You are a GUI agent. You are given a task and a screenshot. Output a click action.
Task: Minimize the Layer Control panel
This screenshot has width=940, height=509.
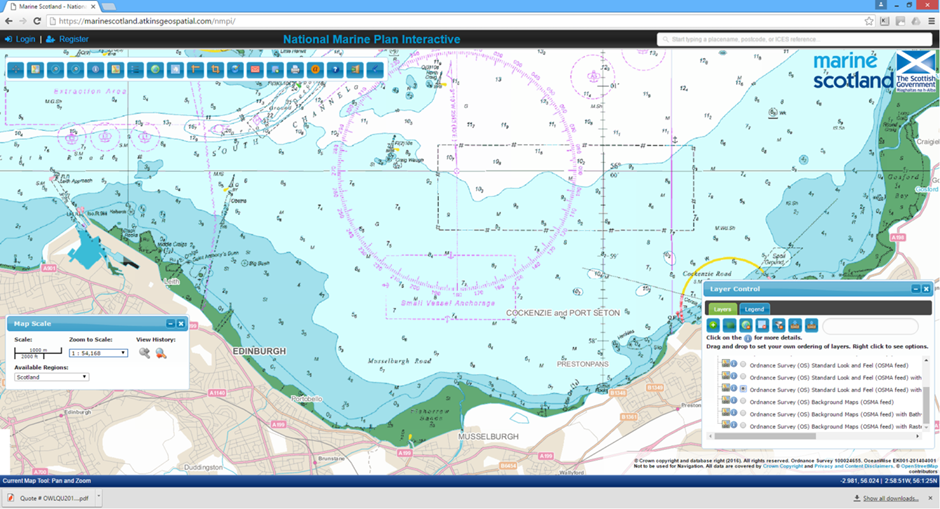(913, 289)
